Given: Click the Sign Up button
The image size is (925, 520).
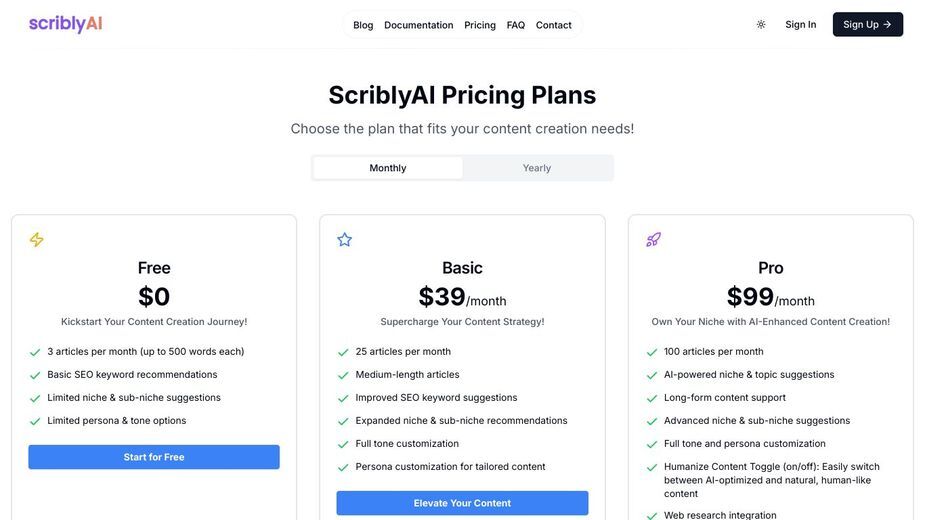Looking at the screenshot, I should coord(867,24).
